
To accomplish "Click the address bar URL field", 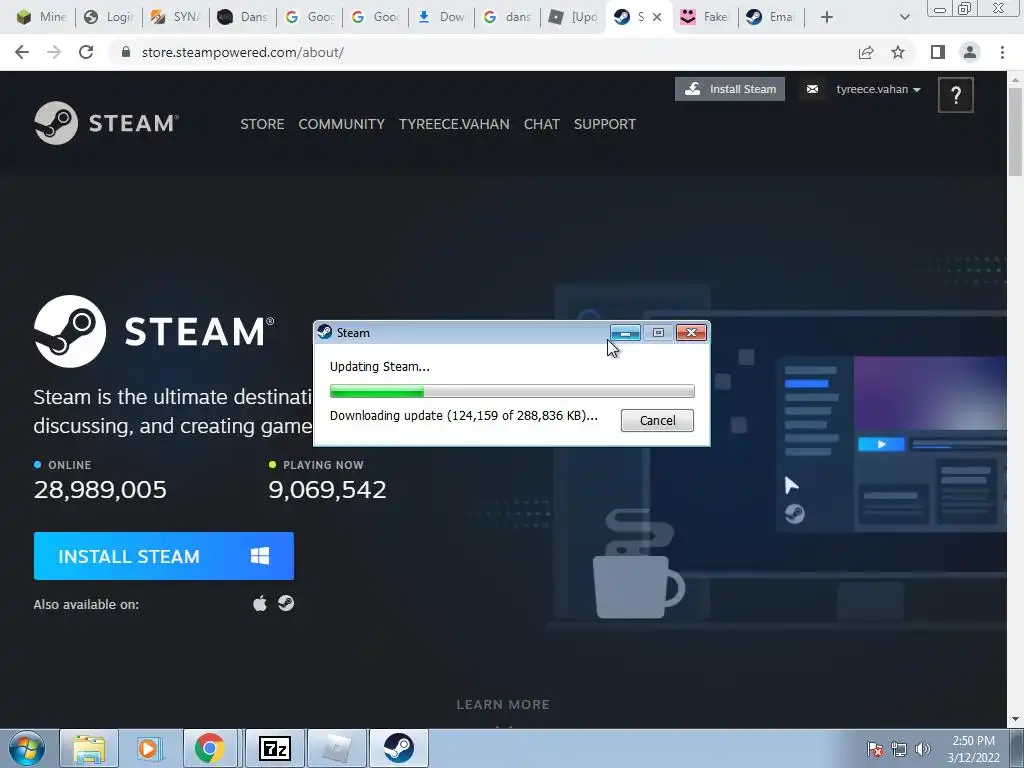I will coord(483,52).
